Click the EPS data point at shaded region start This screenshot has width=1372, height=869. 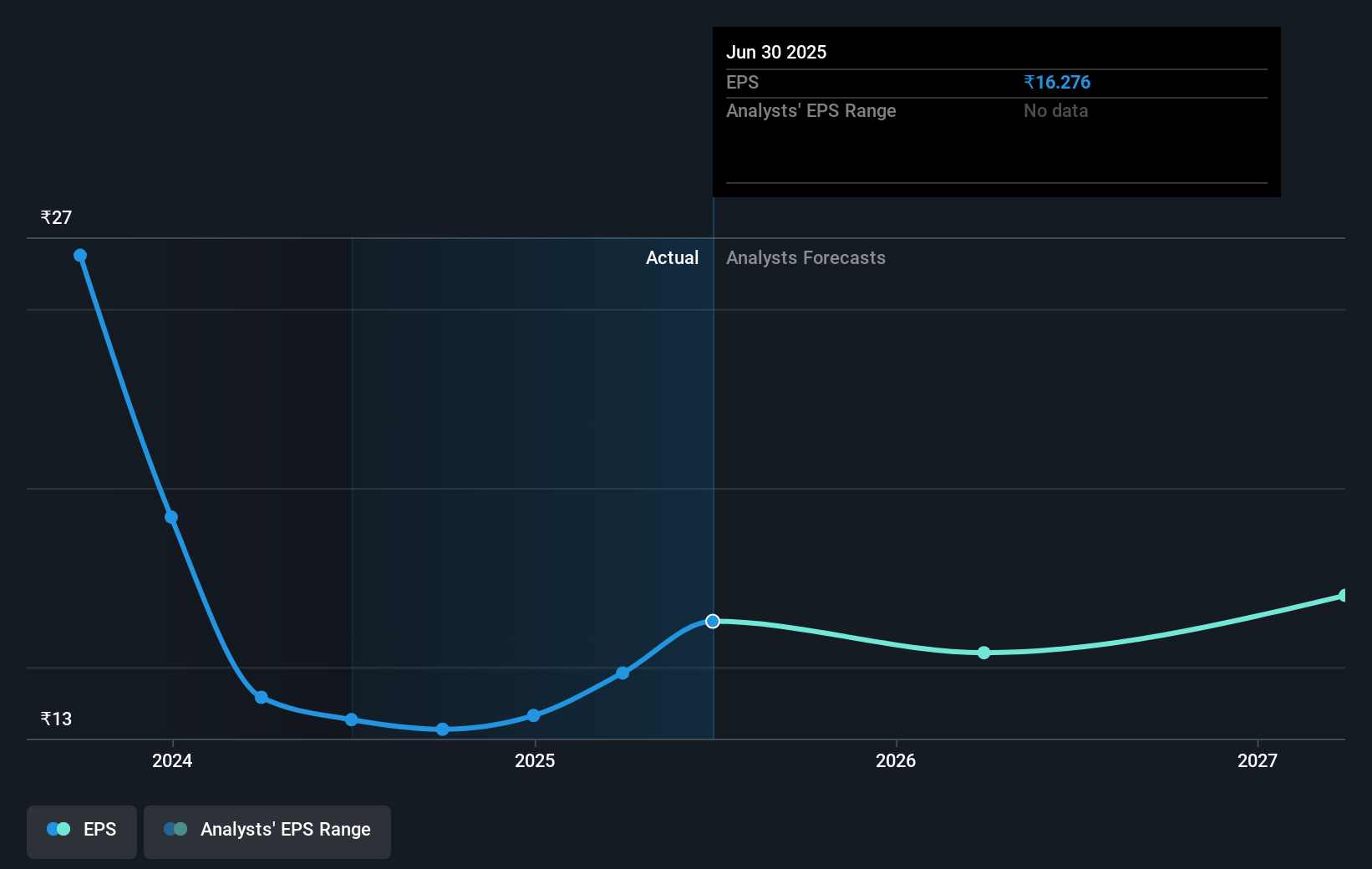tap(352, 719)
